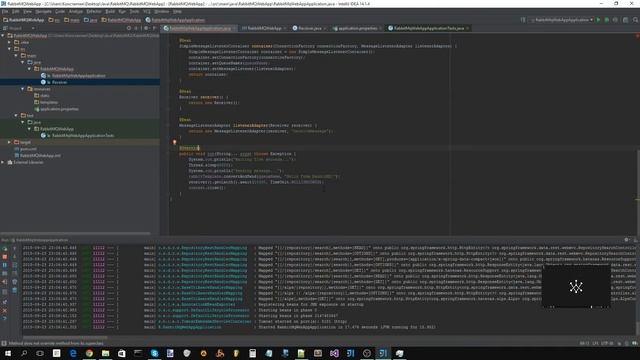Collapse the src folder node
640x360 pixels.
coord(9,49)
